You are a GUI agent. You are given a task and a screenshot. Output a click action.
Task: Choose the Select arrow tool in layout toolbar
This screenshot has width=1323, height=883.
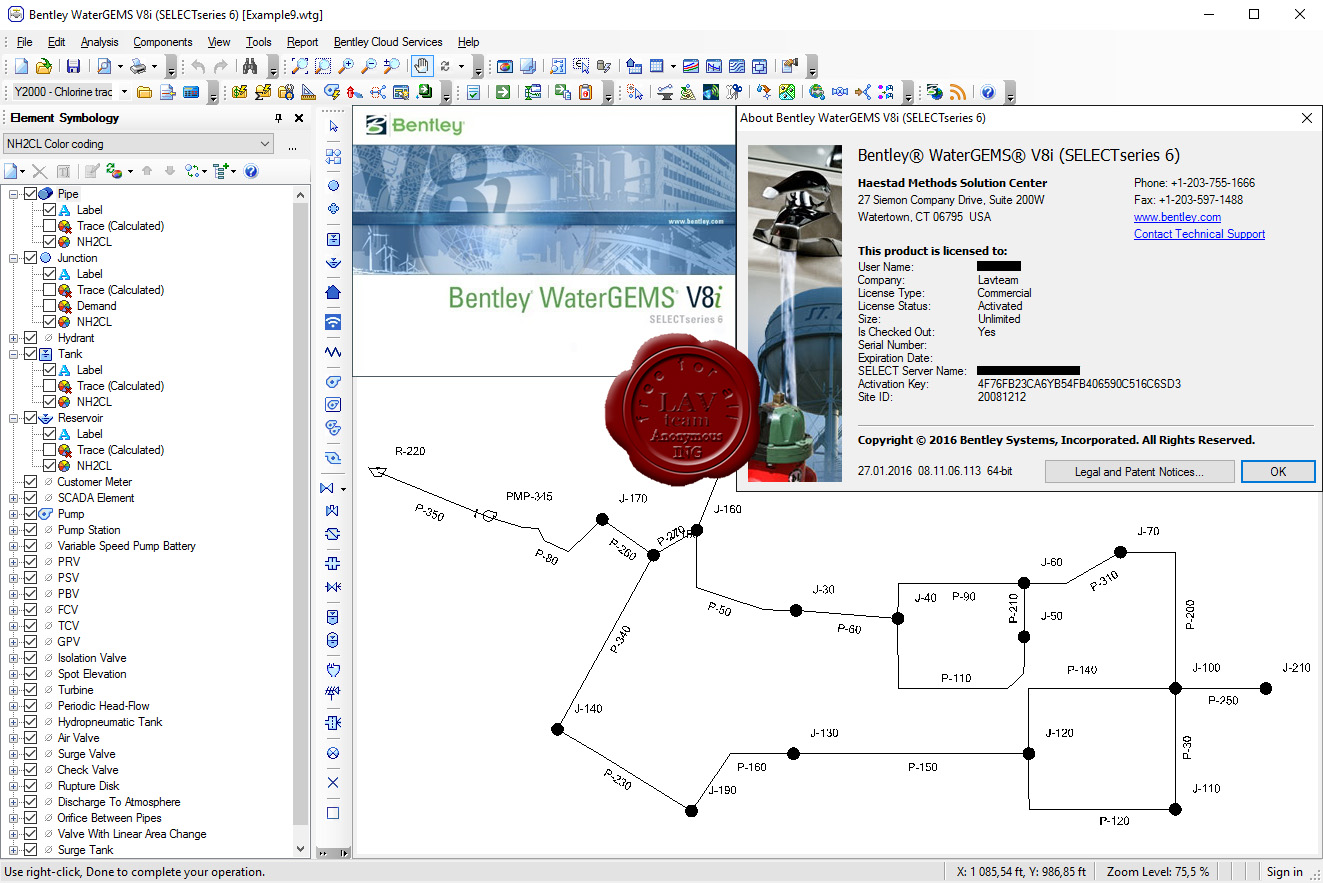pyautogui.click(x=333, y=128)
